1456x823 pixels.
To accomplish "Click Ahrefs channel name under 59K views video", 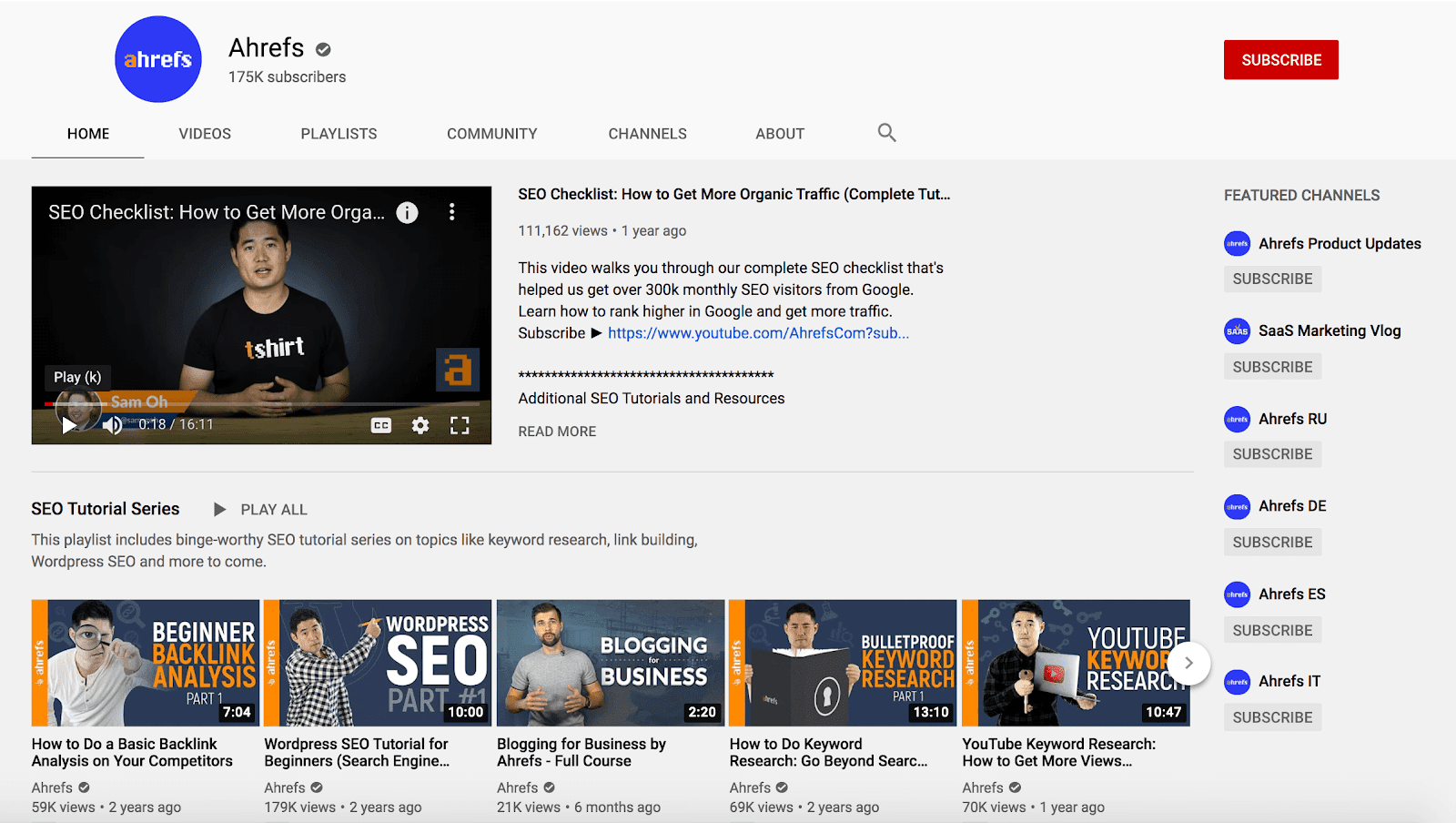I will [x=52, y=788].
